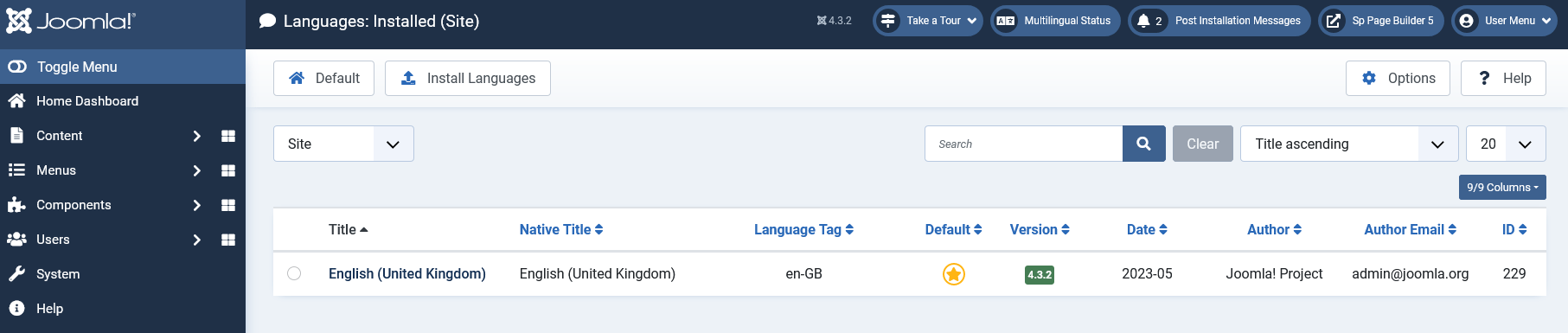Open Content dashboard grid icon

(x=228, y=136)
